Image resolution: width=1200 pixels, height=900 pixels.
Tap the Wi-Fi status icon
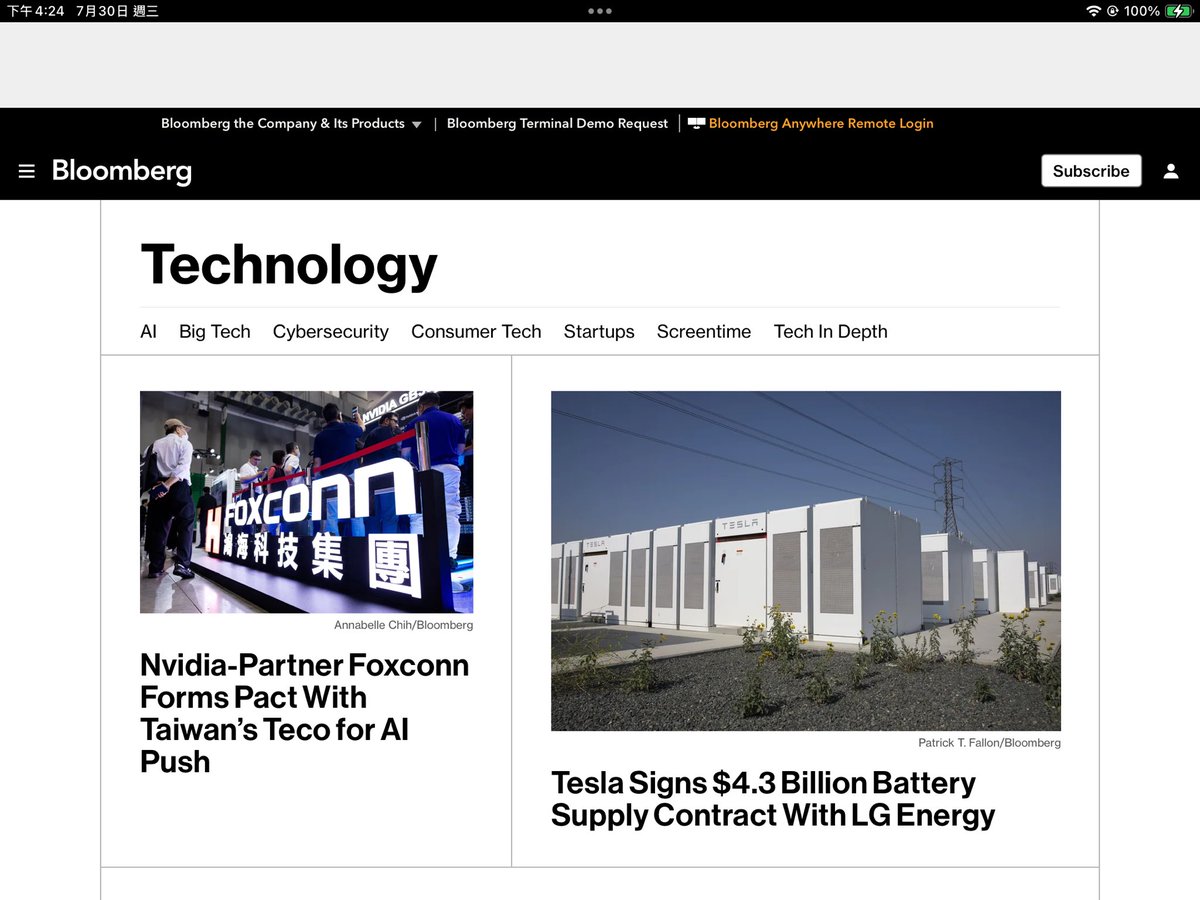tap(1093, 11)
